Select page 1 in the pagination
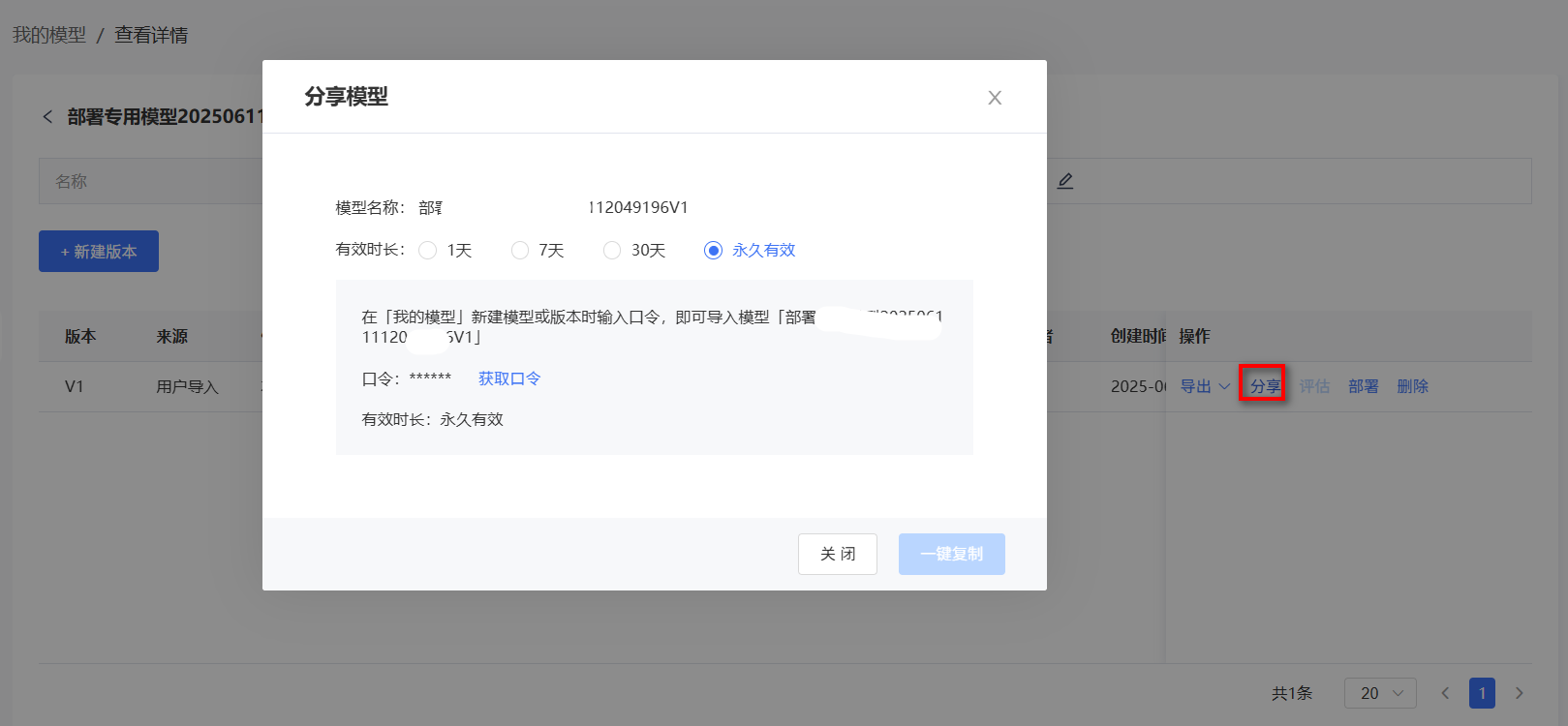1568x726 pixels. pyautogui.click(x=1482, y=693)
